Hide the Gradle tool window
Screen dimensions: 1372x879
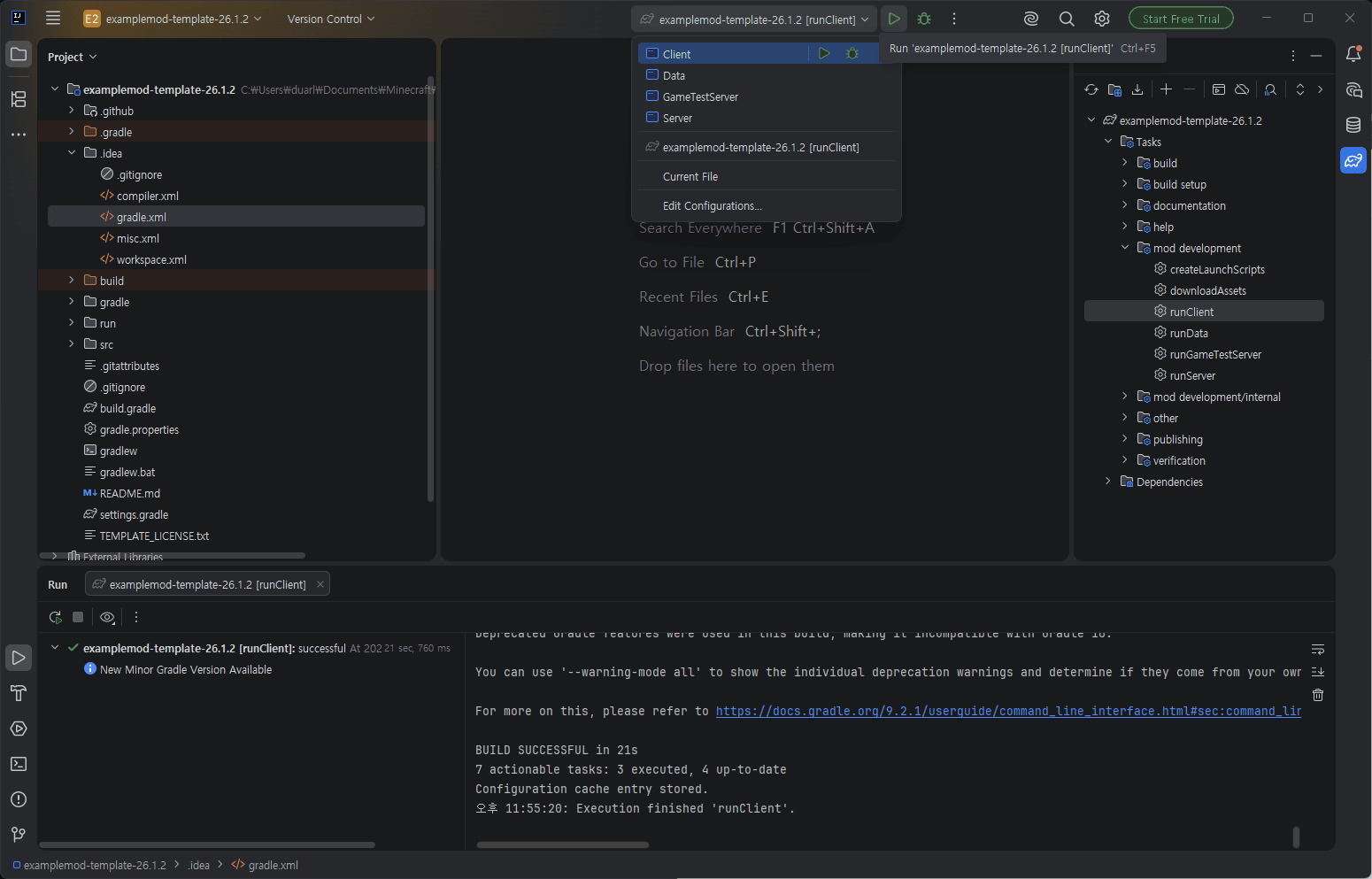point(1316,56)
